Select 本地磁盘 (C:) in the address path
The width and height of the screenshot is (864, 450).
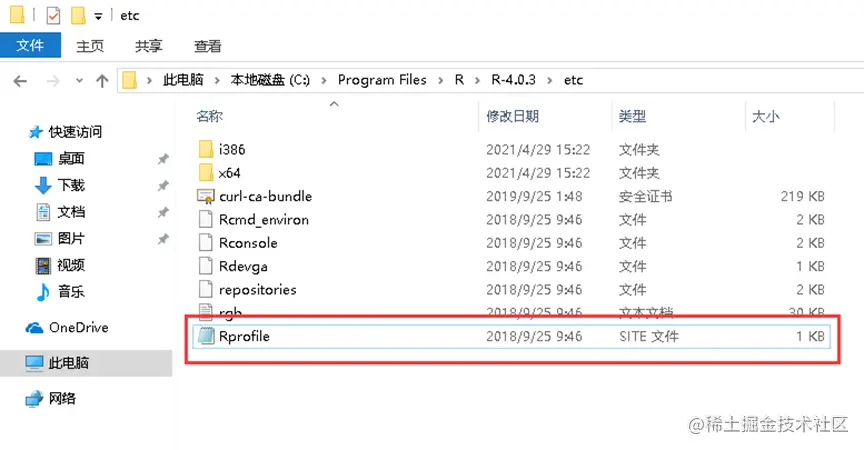[x=270, y=80]
